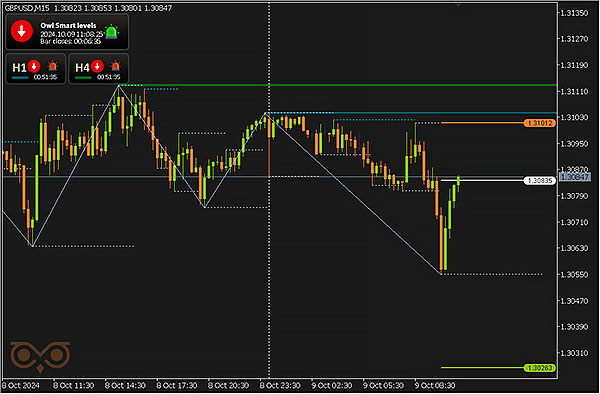600x394 pixels.
Task: Click the Owl Smart levels title
Action: coord(68,25)
